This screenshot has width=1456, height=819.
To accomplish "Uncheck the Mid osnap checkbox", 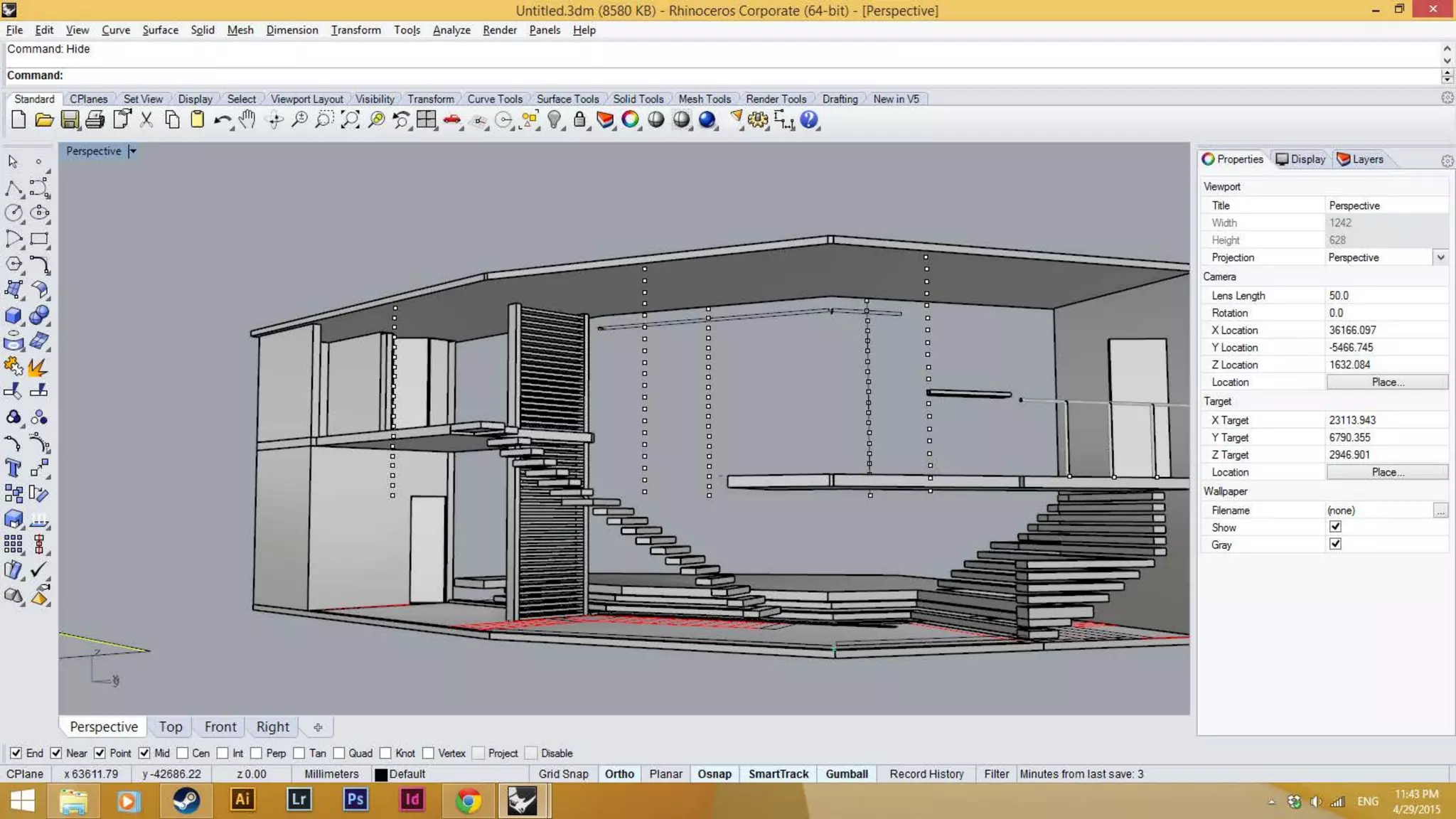I will (144, 753).
